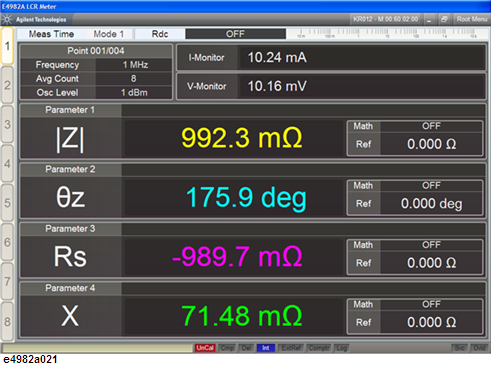Click the Parameter 4 title label
This screenshot has height=366, width=491.
(x=70, y=288)
